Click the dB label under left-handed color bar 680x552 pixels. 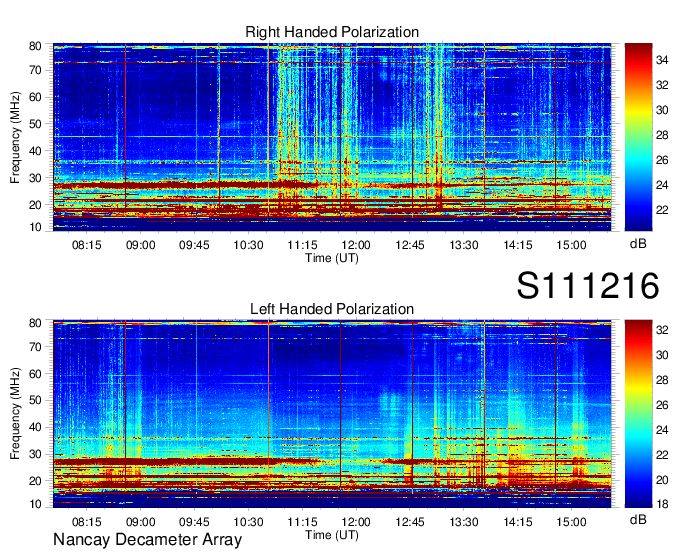(x=638, y=519)
